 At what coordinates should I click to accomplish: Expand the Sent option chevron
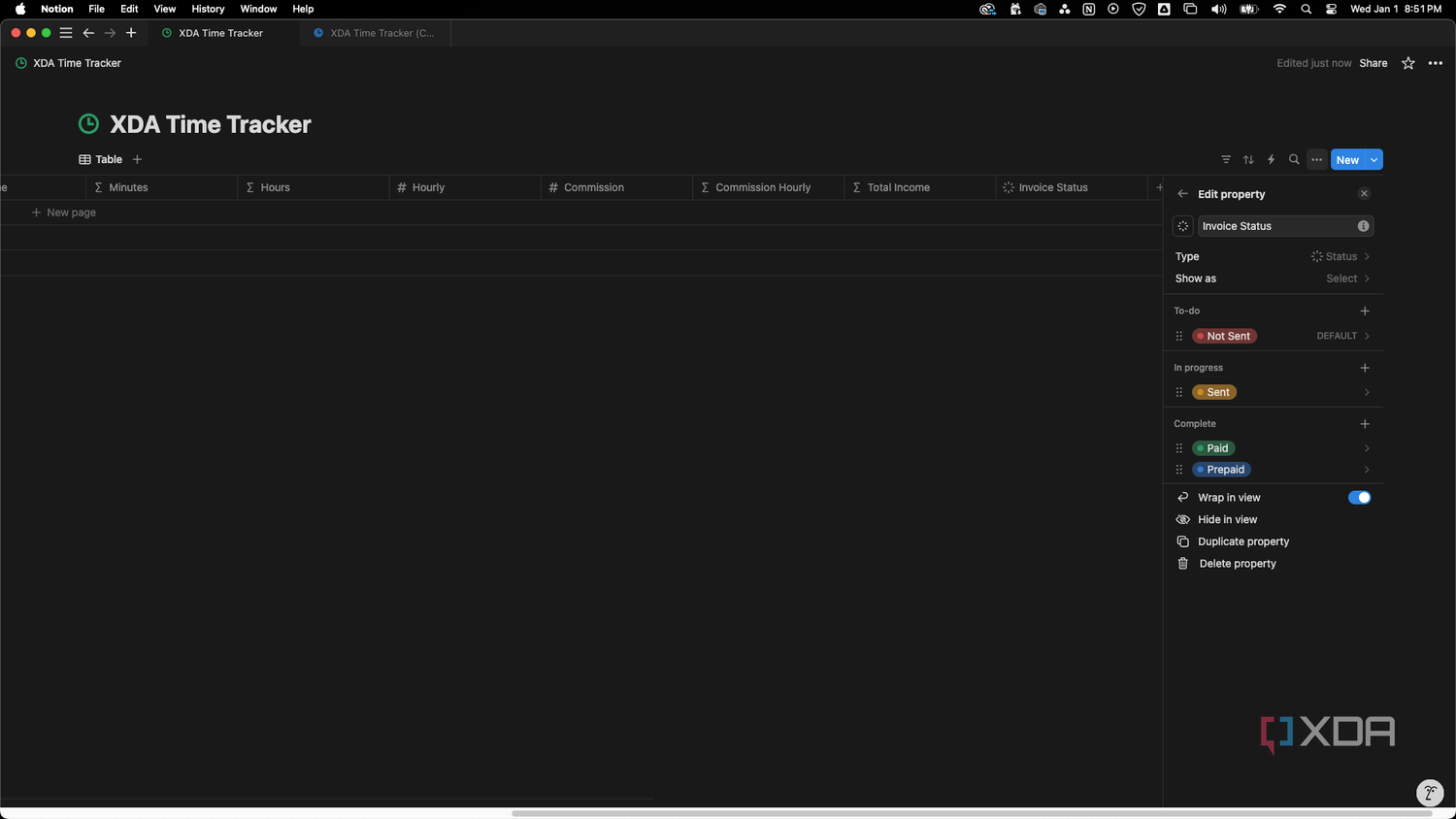pyautogui.click(x=1367, y=392)
